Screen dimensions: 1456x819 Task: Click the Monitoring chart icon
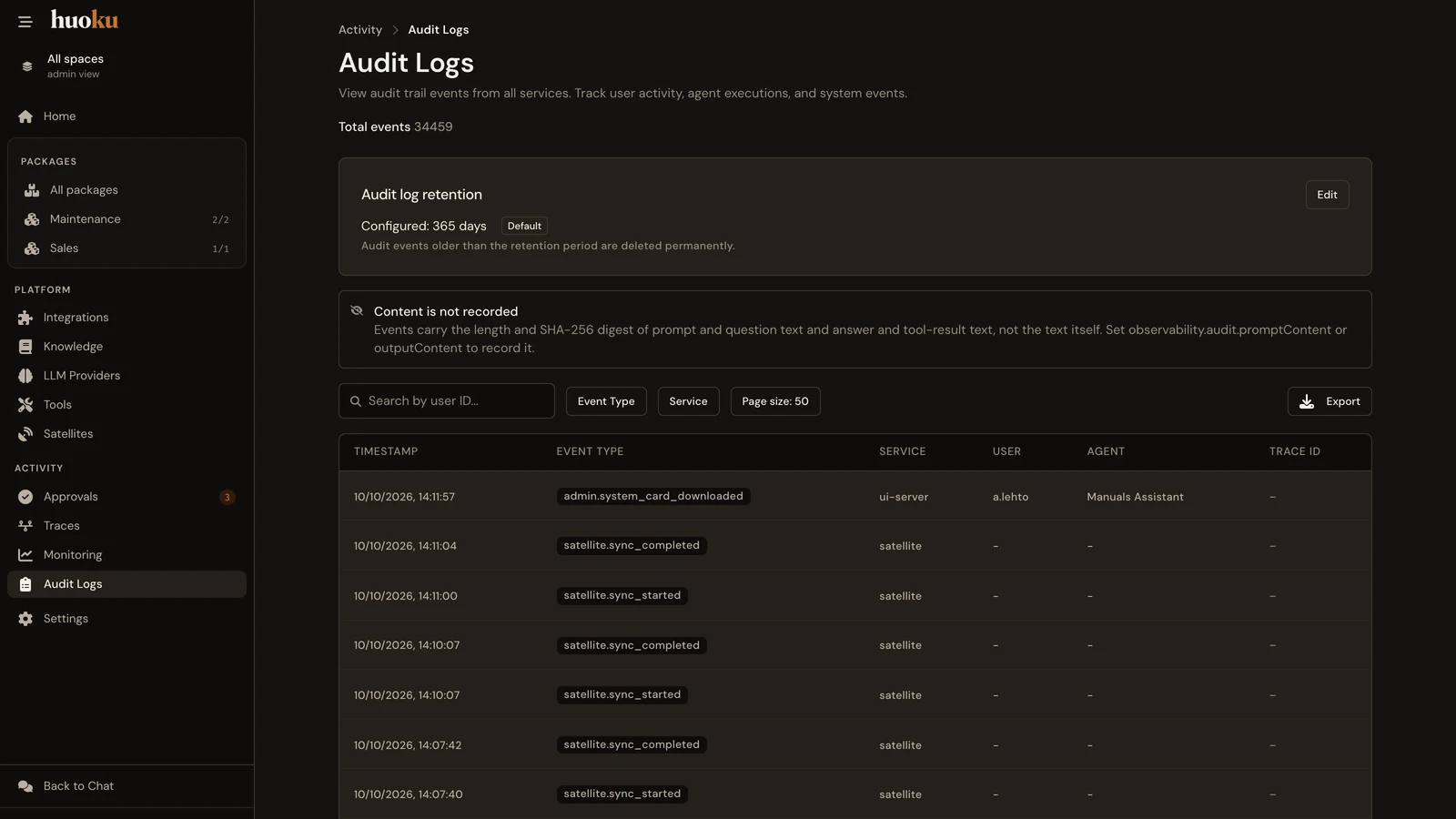(25, 555)
